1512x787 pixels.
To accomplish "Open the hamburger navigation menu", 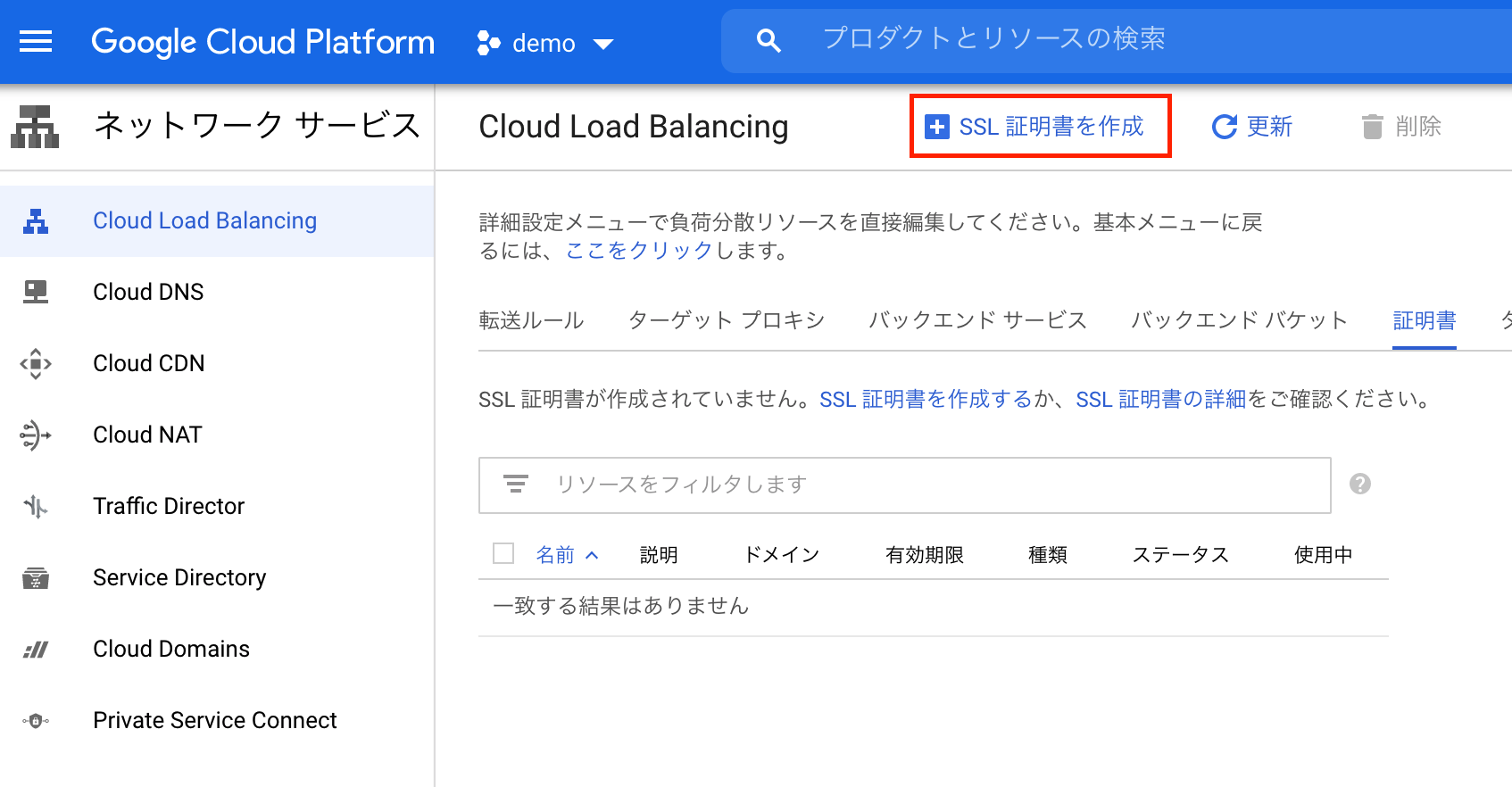I will 36,41.
